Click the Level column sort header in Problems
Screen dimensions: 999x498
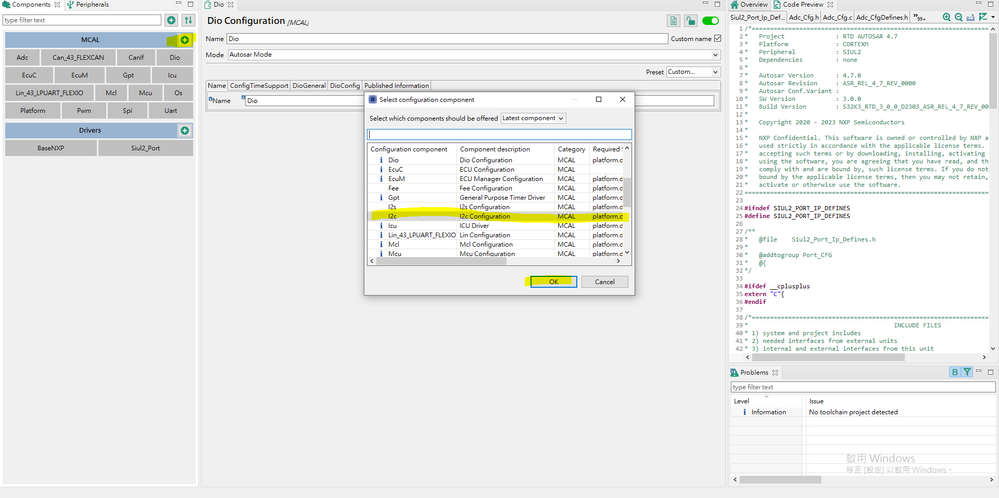(767, 402)
